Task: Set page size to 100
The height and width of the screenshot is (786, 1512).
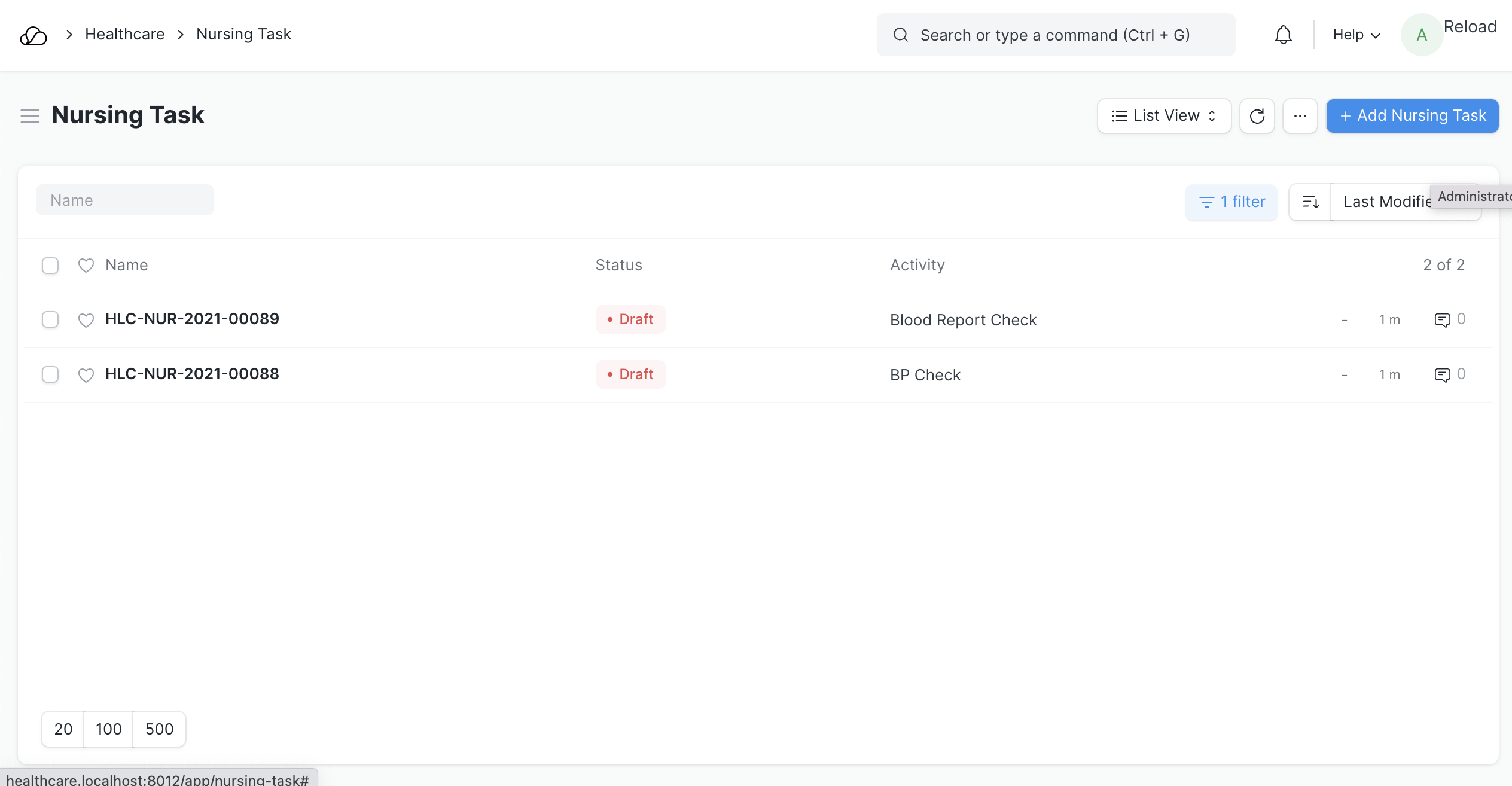Action: (108, 729)
